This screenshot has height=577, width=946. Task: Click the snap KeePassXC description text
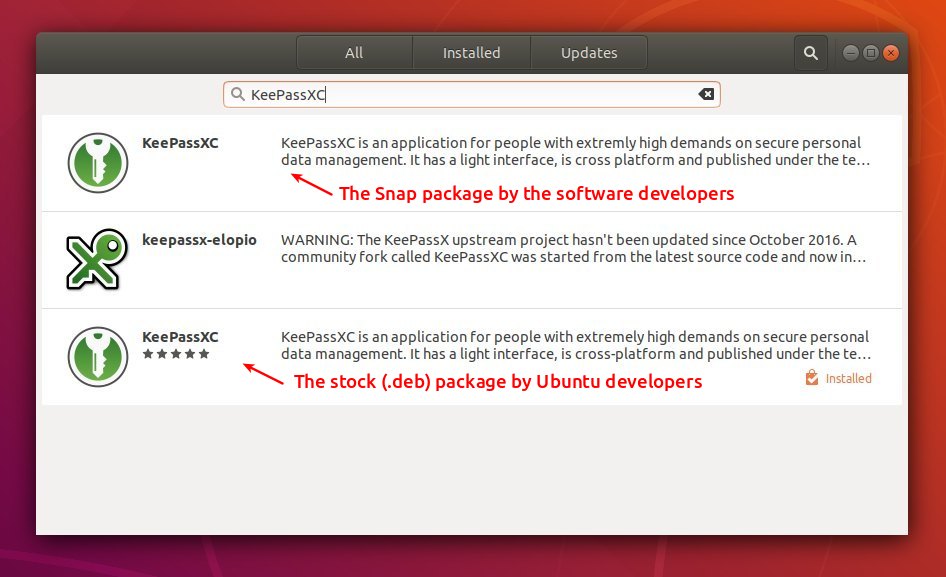pos(576,151)
